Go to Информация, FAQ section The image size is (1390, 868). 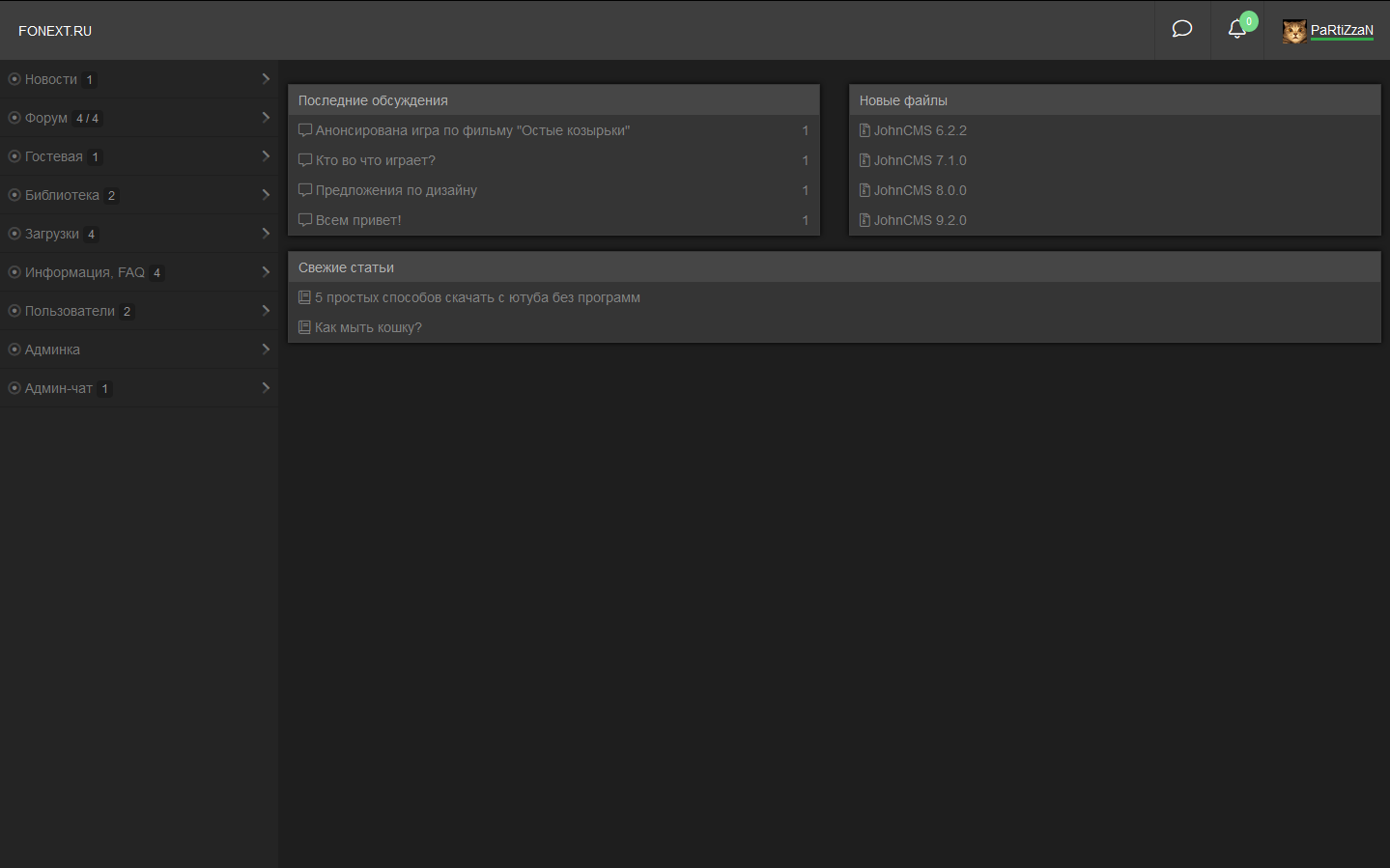pos(85,272)
